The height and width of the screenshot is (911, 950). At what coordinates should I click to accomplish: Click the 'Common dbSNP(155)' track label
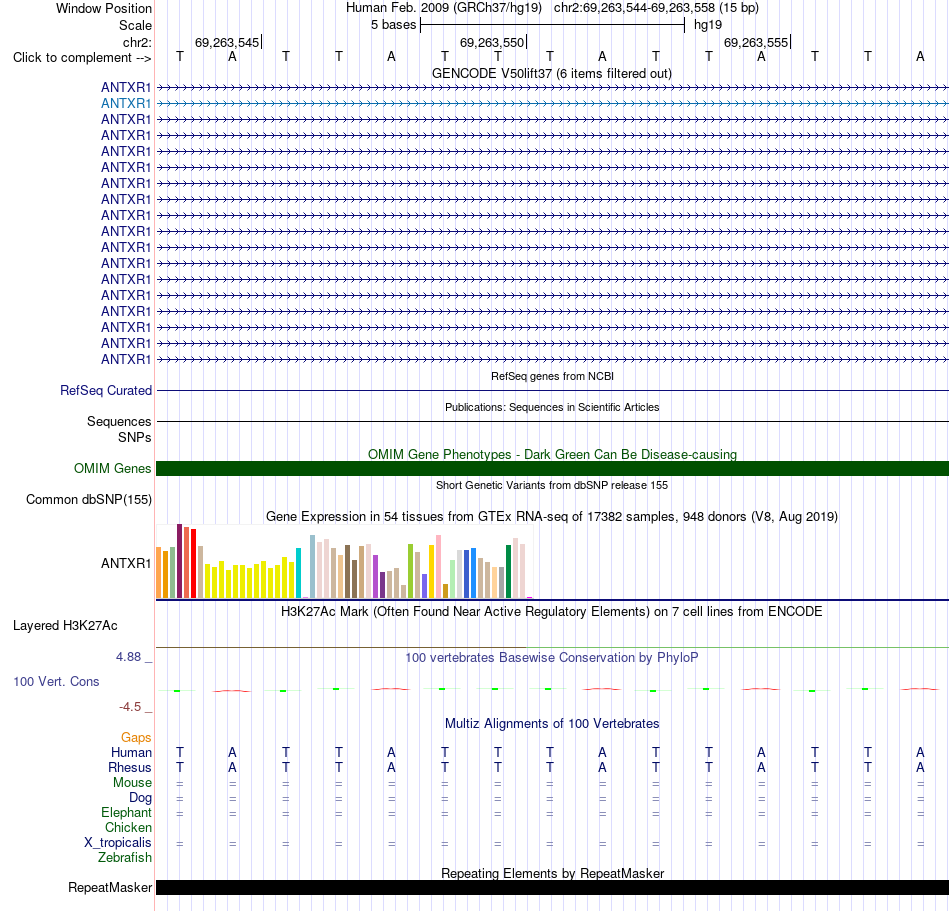[x=88, y=500]
